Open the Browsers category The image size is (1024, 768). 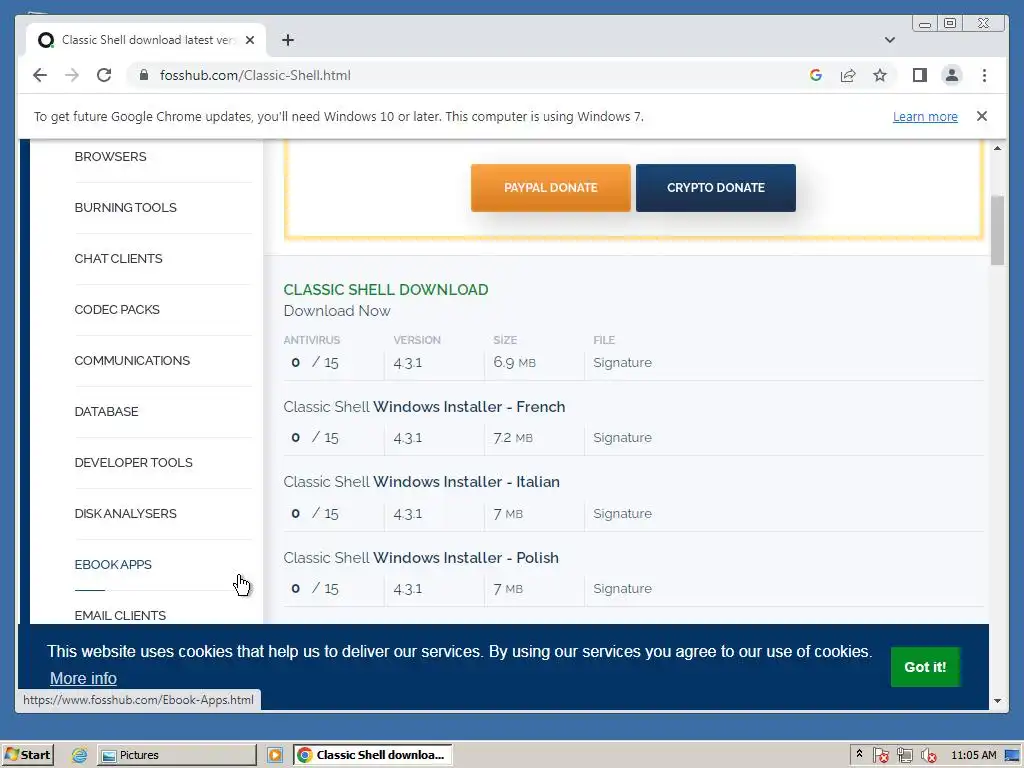110,157
